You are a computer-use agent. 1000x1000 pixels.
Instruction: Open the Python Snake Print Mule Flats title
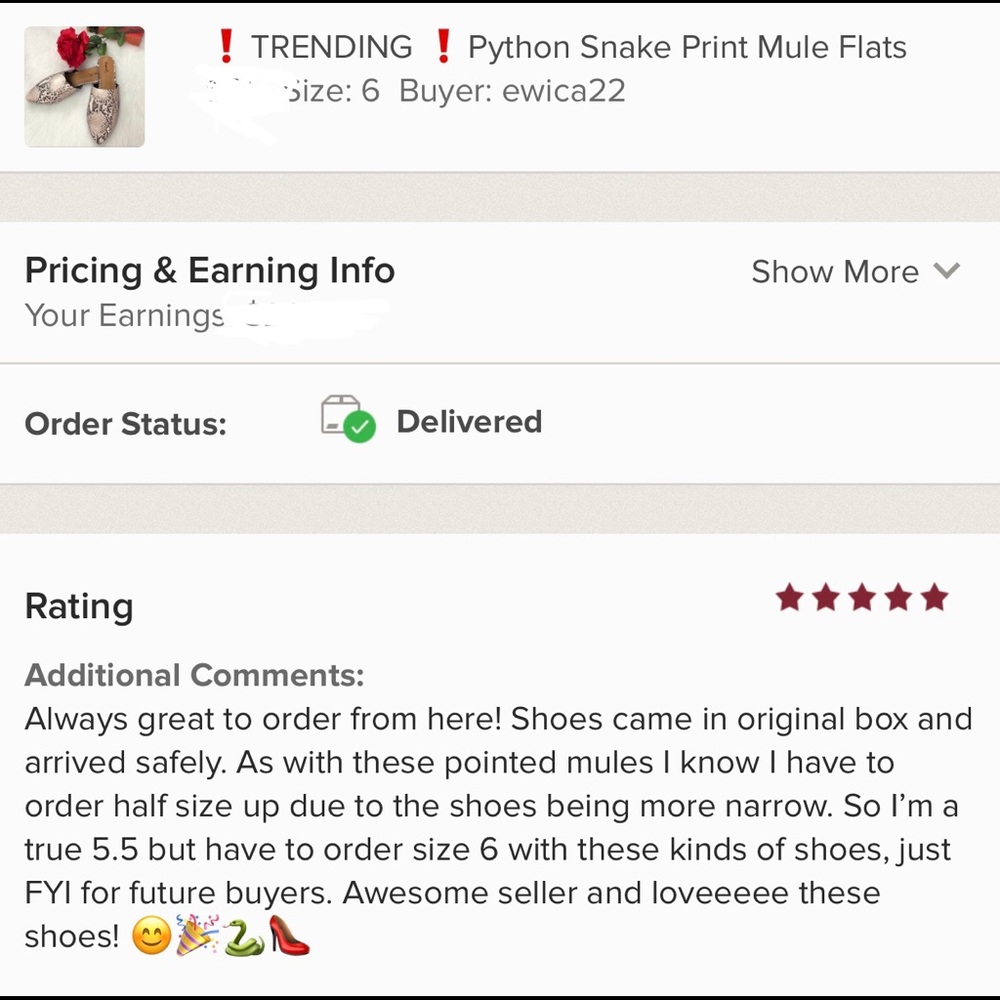tap(687, 47)
